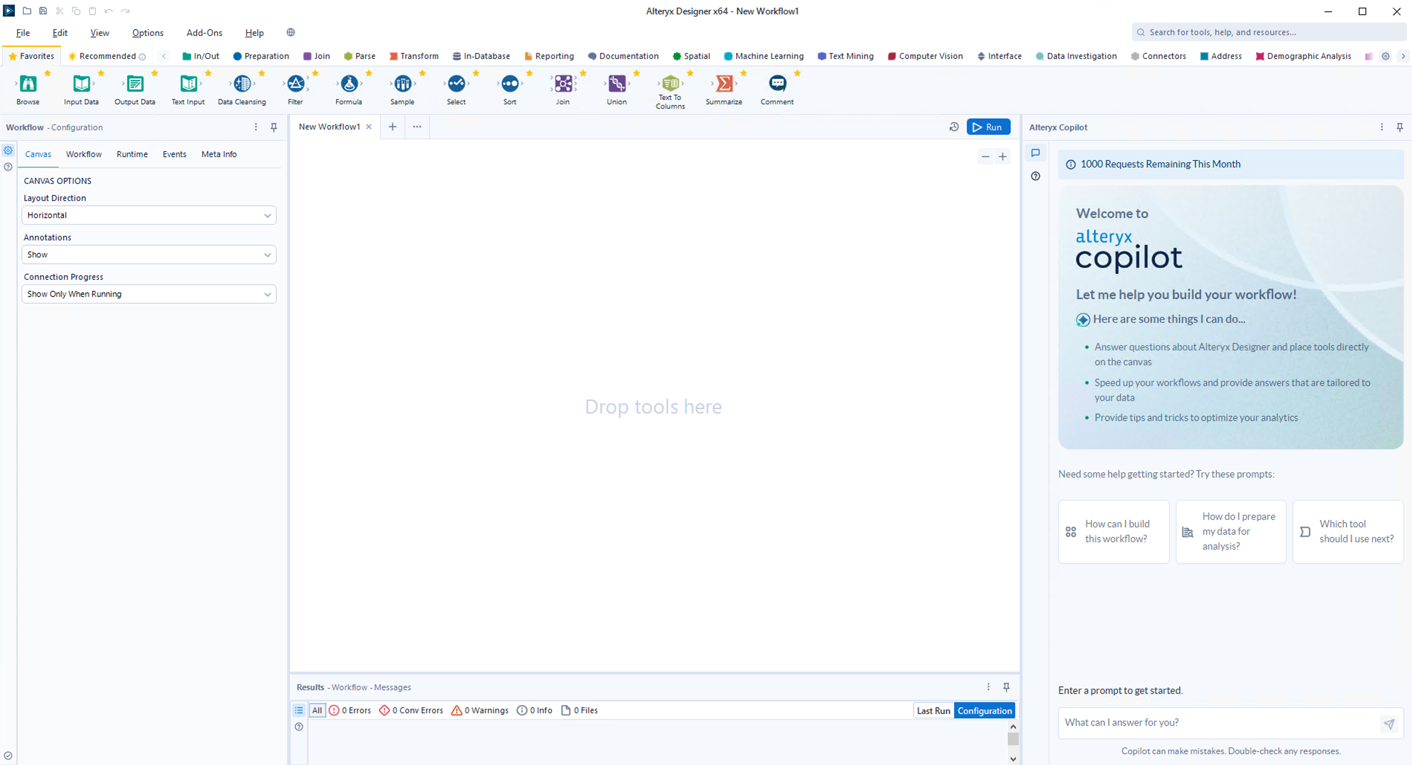
Task: Choose the Union tool
Action: point(617,84)
